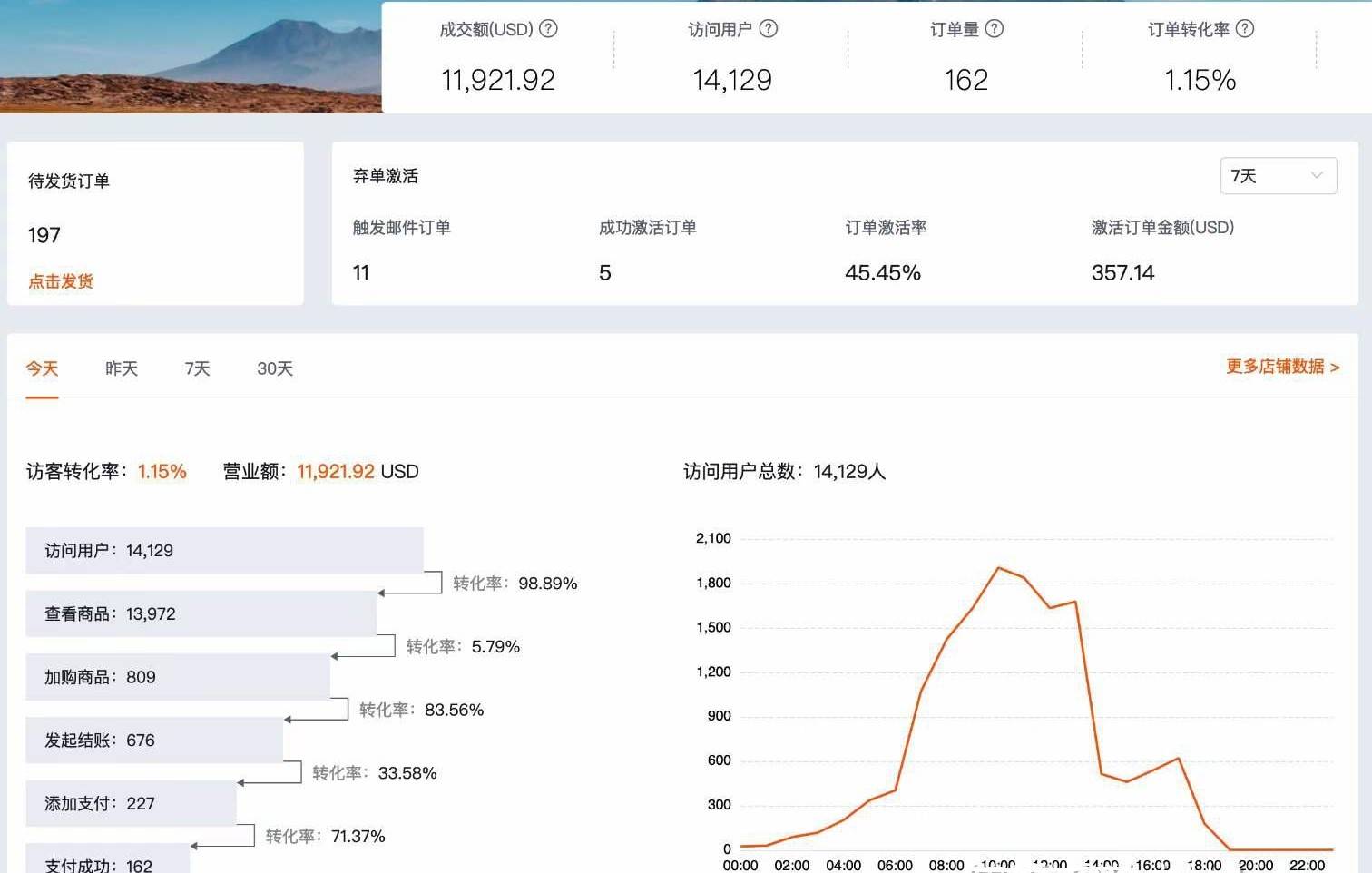Click the 点击发货 shipping link
The image size is (1372, 873).
(x=60, y=281)
